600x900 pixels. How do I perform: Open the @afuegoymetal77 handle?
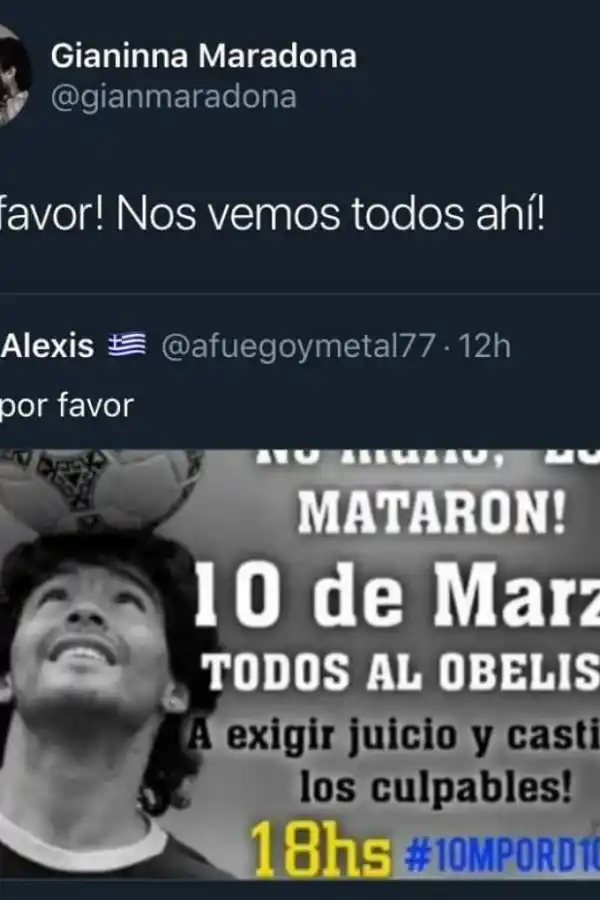298,347
